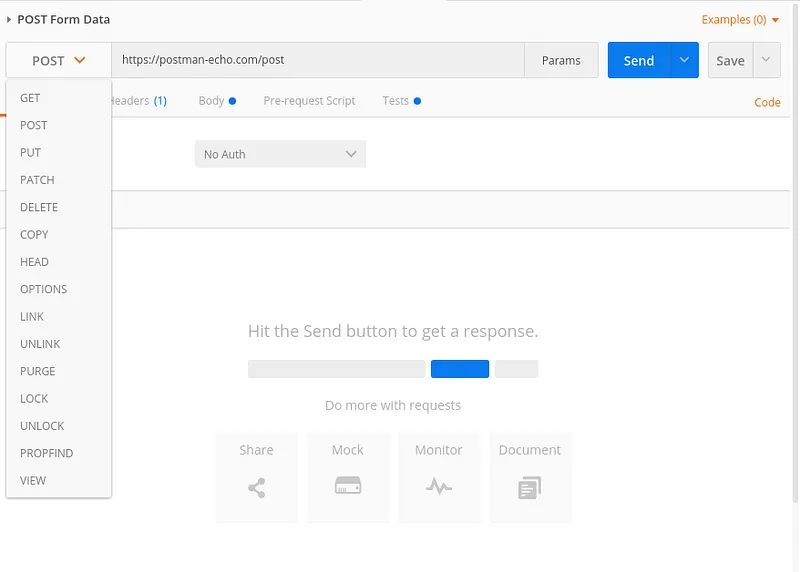This screenshot has height=572, width=800.
Task: Choose LINK from the method list
Action: [x=59, y=316]
